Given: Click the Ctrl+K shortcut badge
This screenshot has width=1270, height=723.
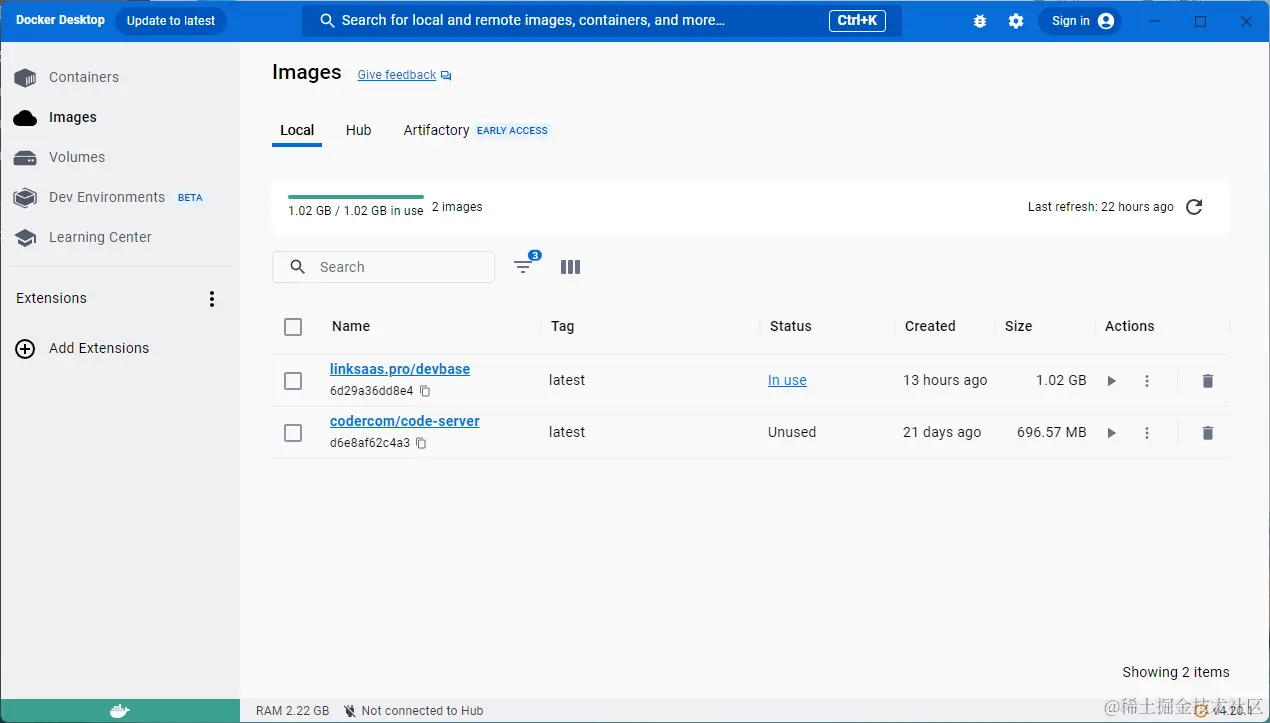Looking at the screenshot, I should click(x=857, y=20).
